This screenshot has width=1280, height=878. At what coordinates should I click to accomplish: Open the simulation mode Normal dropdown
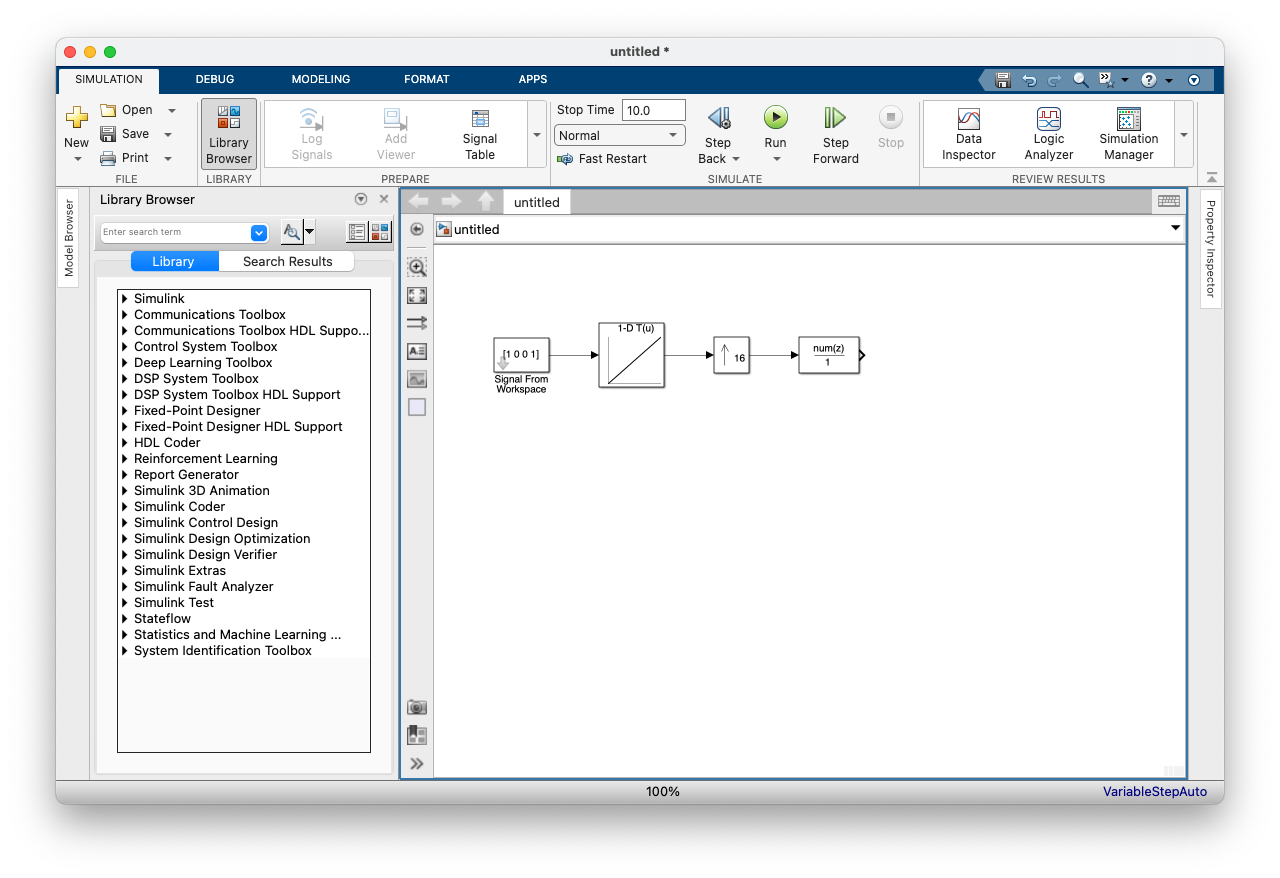pyautogui.click(x=620, y=135)
